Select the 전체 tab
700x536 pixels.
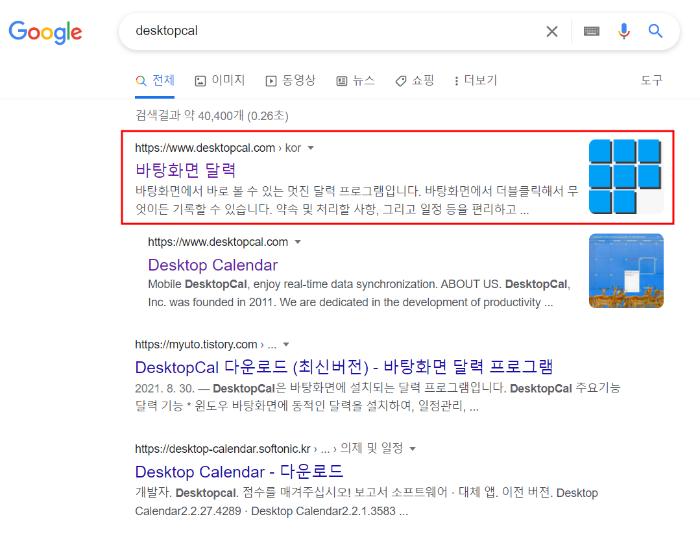154,80
